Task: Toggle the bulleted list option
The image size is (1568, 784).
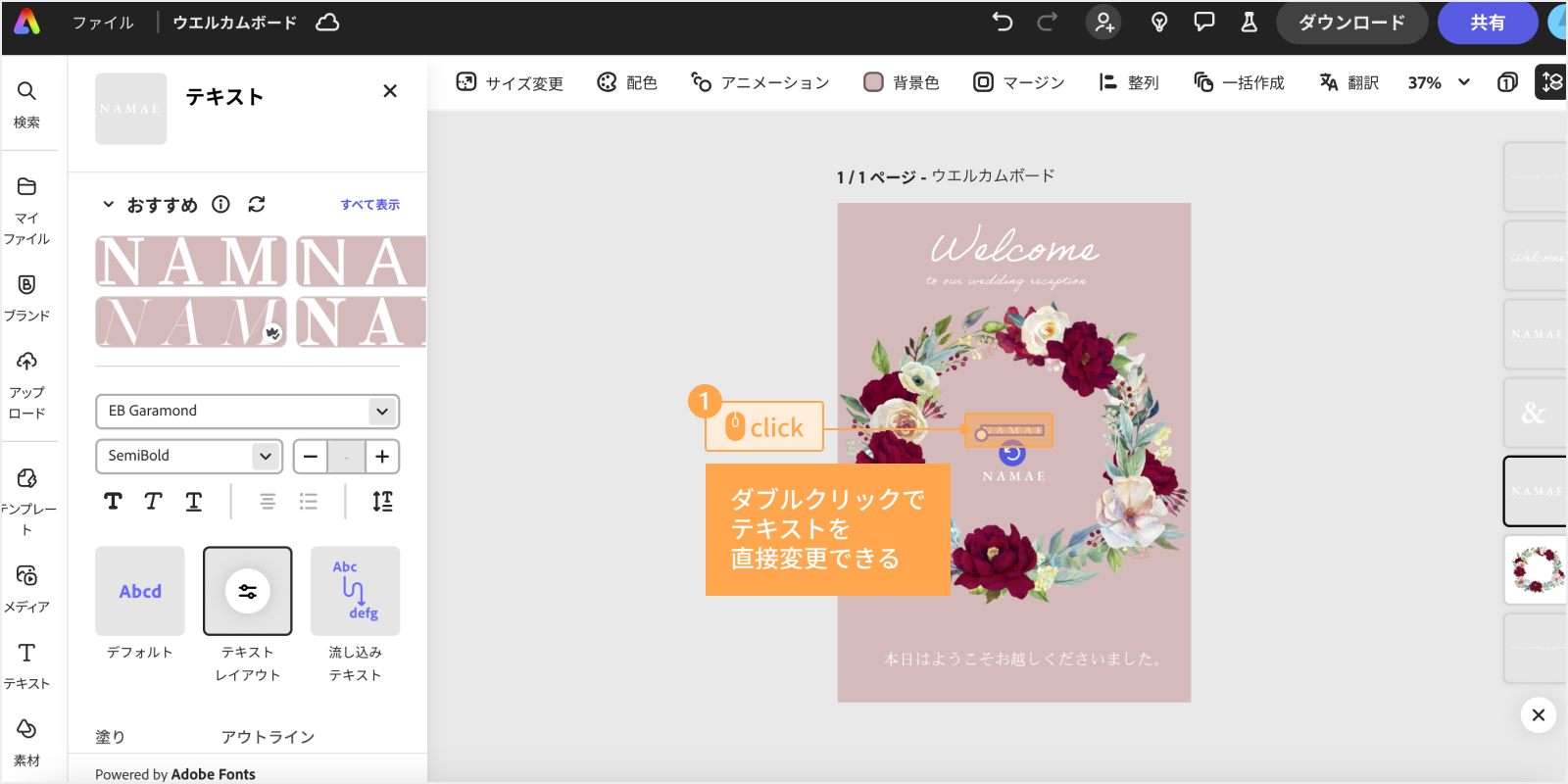Action: 309,502
